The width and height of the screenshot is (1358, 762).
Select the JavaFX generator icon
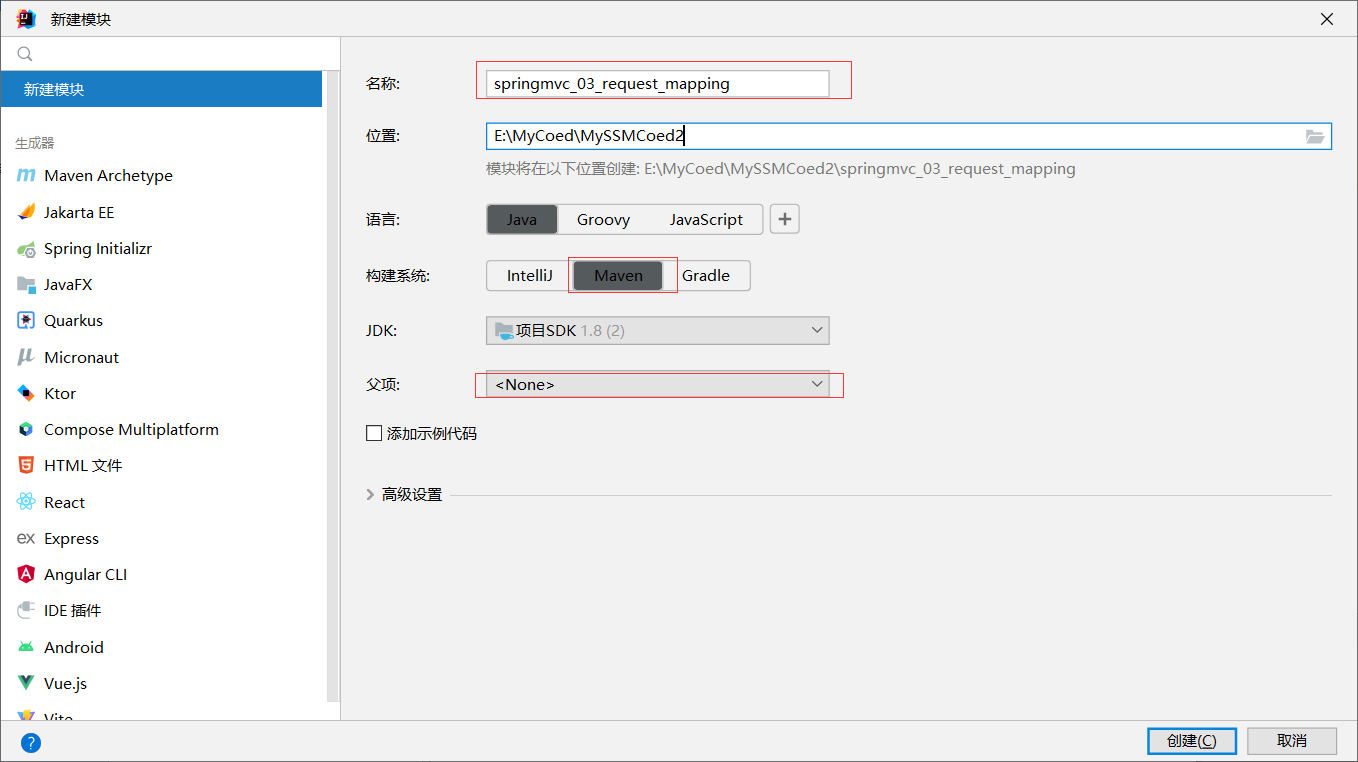[x=26, y=285]
